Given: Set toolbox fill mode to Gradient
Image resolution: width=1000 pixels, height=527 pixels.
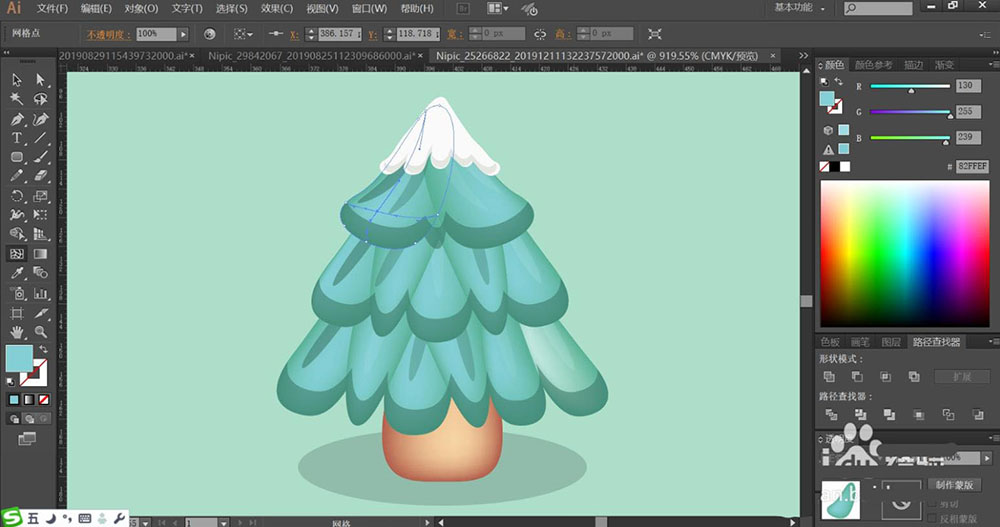Looking at the screenshot, I should click(29, 400).
